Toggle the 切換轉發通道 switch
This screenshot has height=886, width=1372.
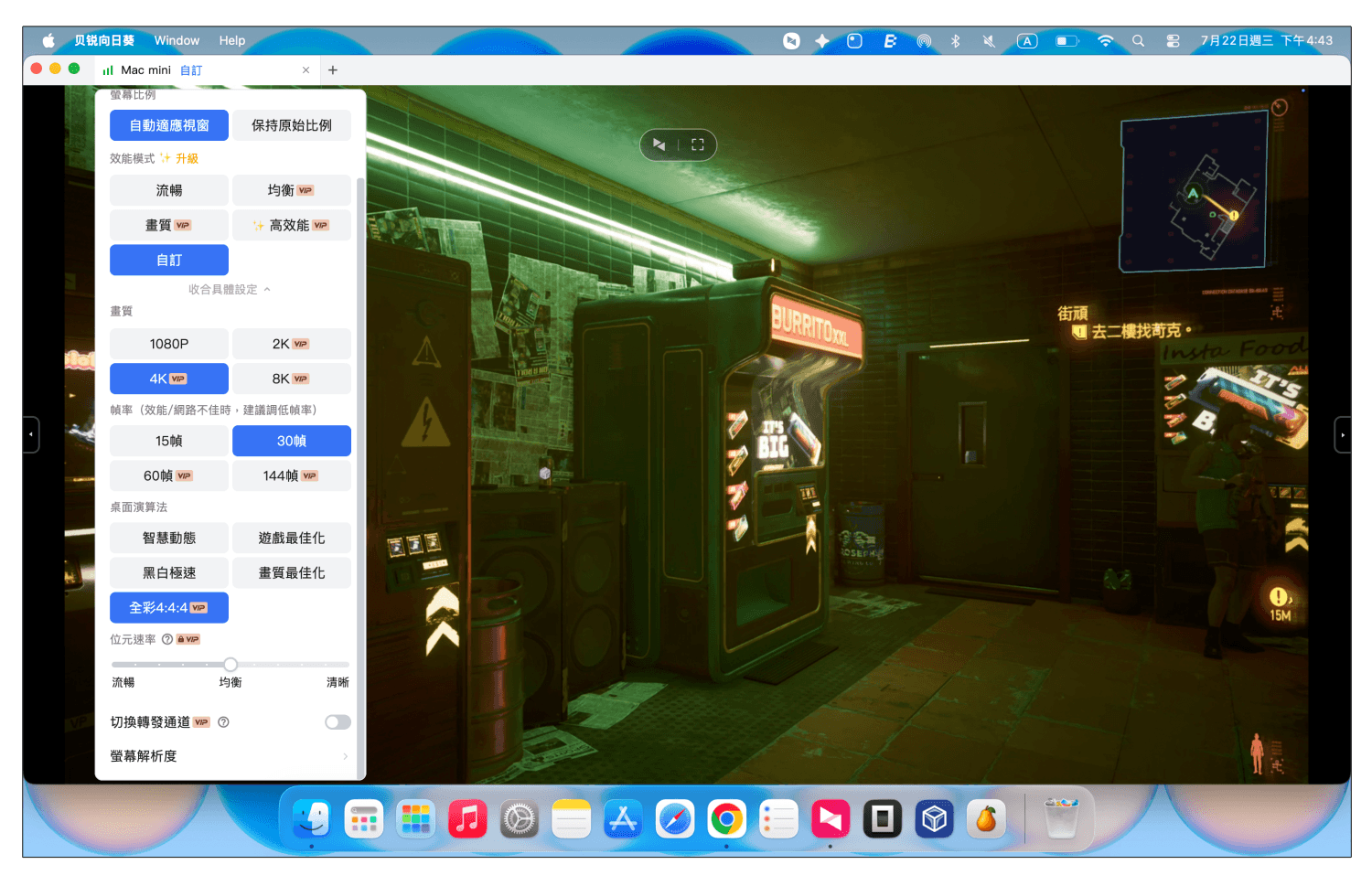[338, 722]
